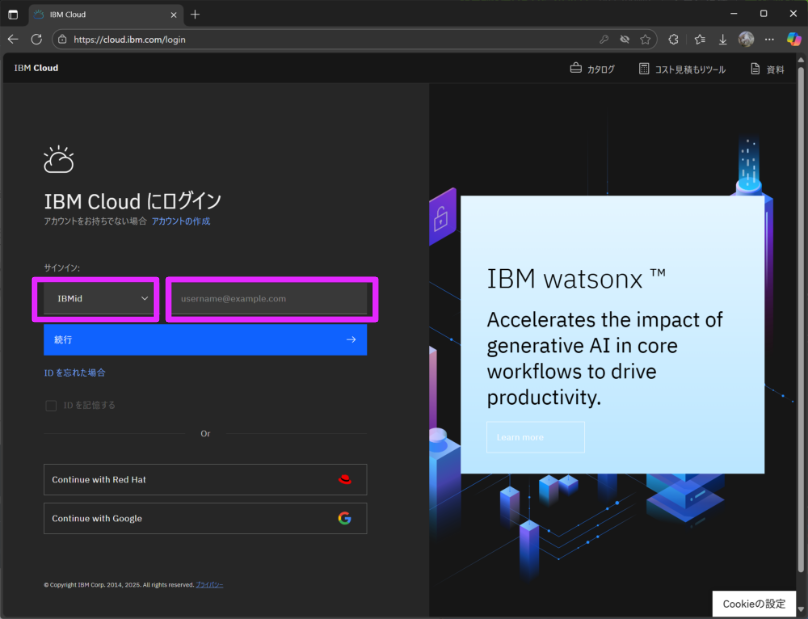Select the IBM Cloud tab

106,15
